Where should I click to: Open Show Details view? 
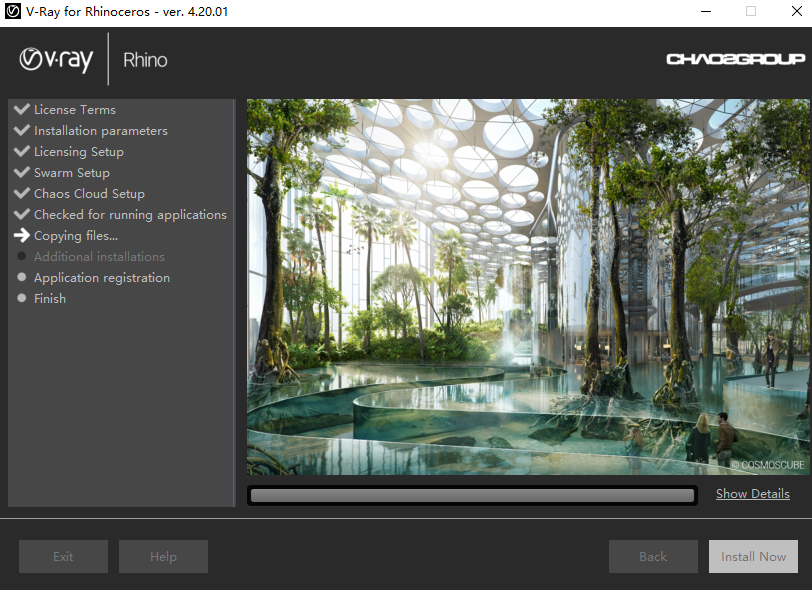(752, 493)
